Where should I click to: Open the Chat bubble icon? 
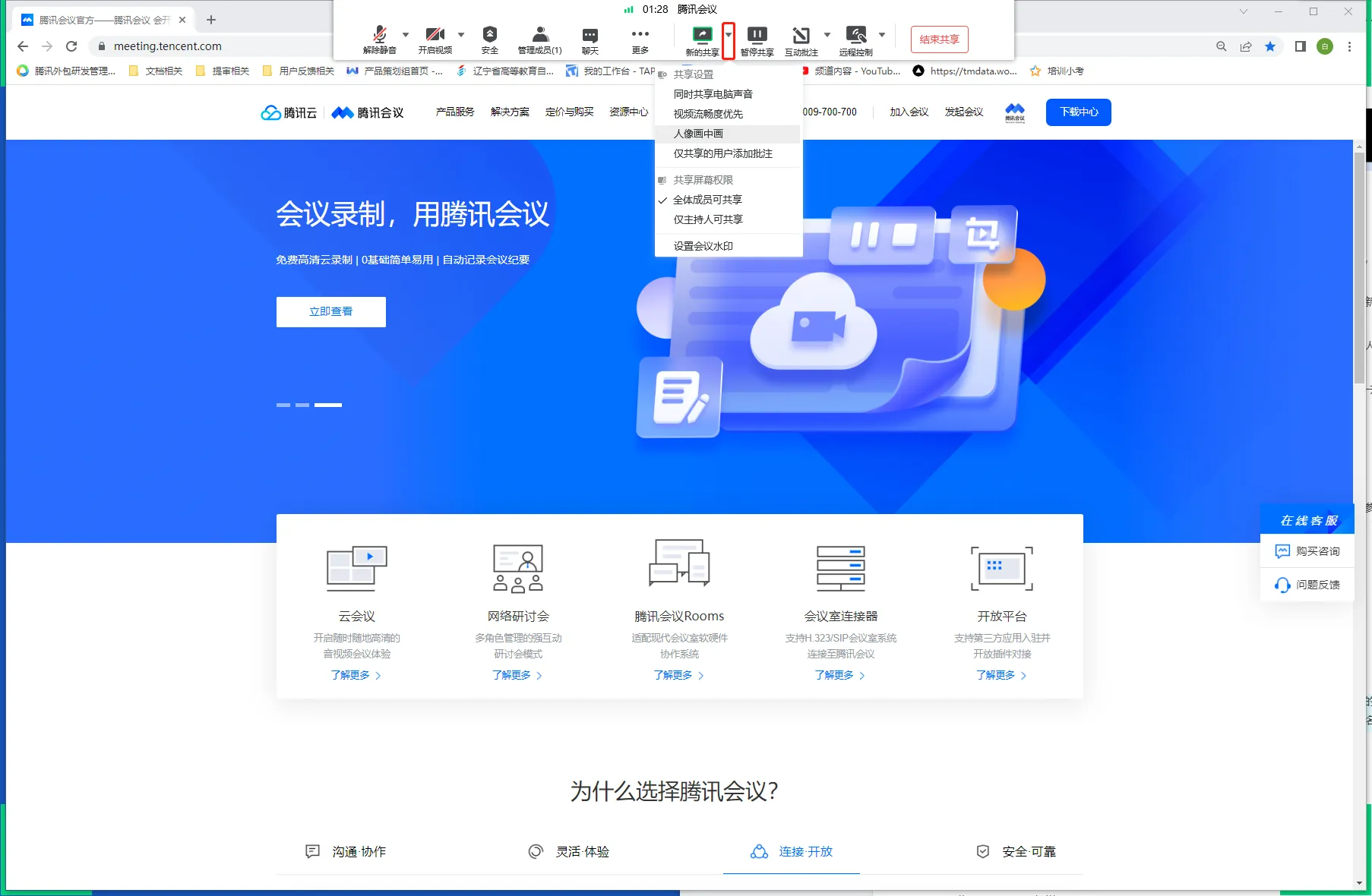click(590, 35)
